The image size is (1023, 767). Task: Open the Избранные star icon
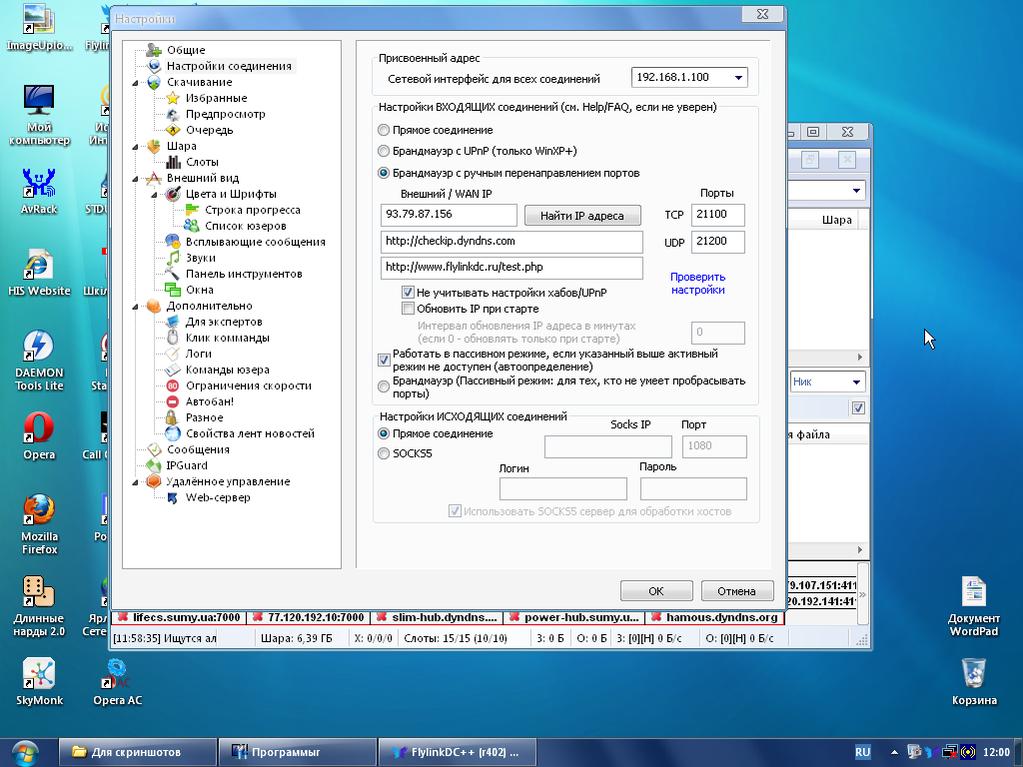click(x=173, y=98)
